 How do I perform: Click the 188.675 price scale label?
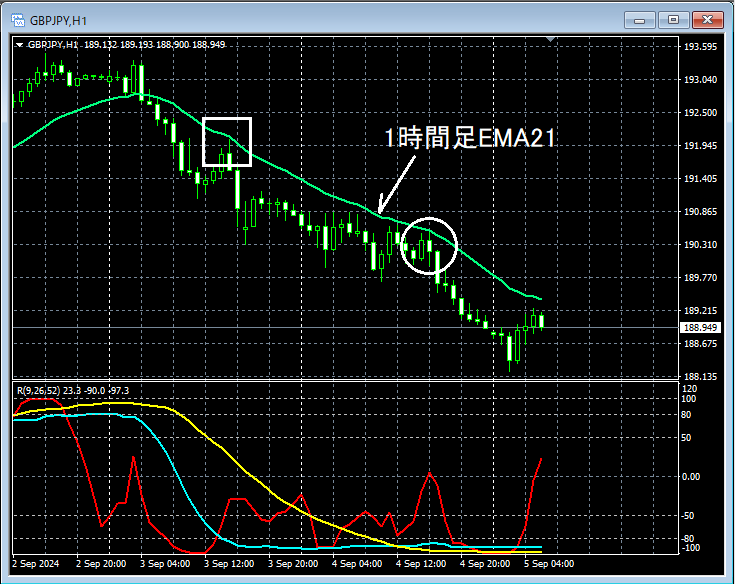pyautogui.click(x=700, y=344)
